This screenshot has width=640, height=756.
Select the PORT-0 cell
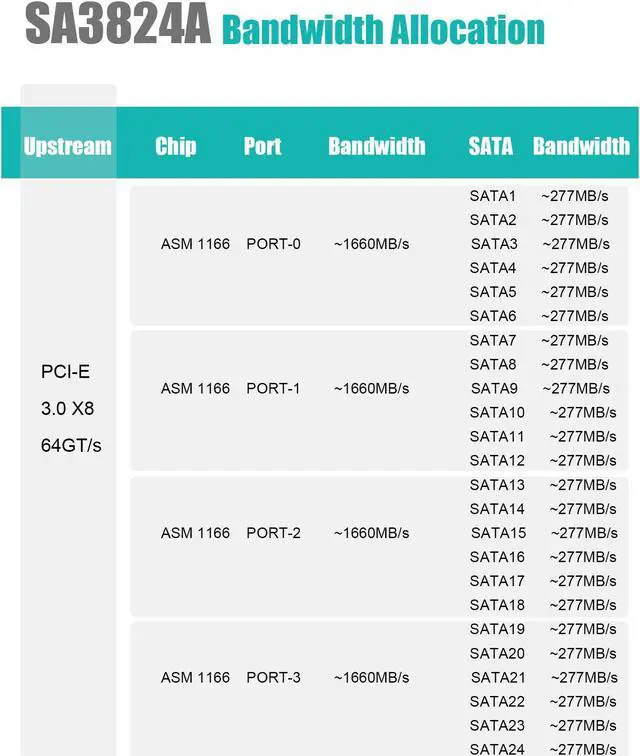pos(273,244)
